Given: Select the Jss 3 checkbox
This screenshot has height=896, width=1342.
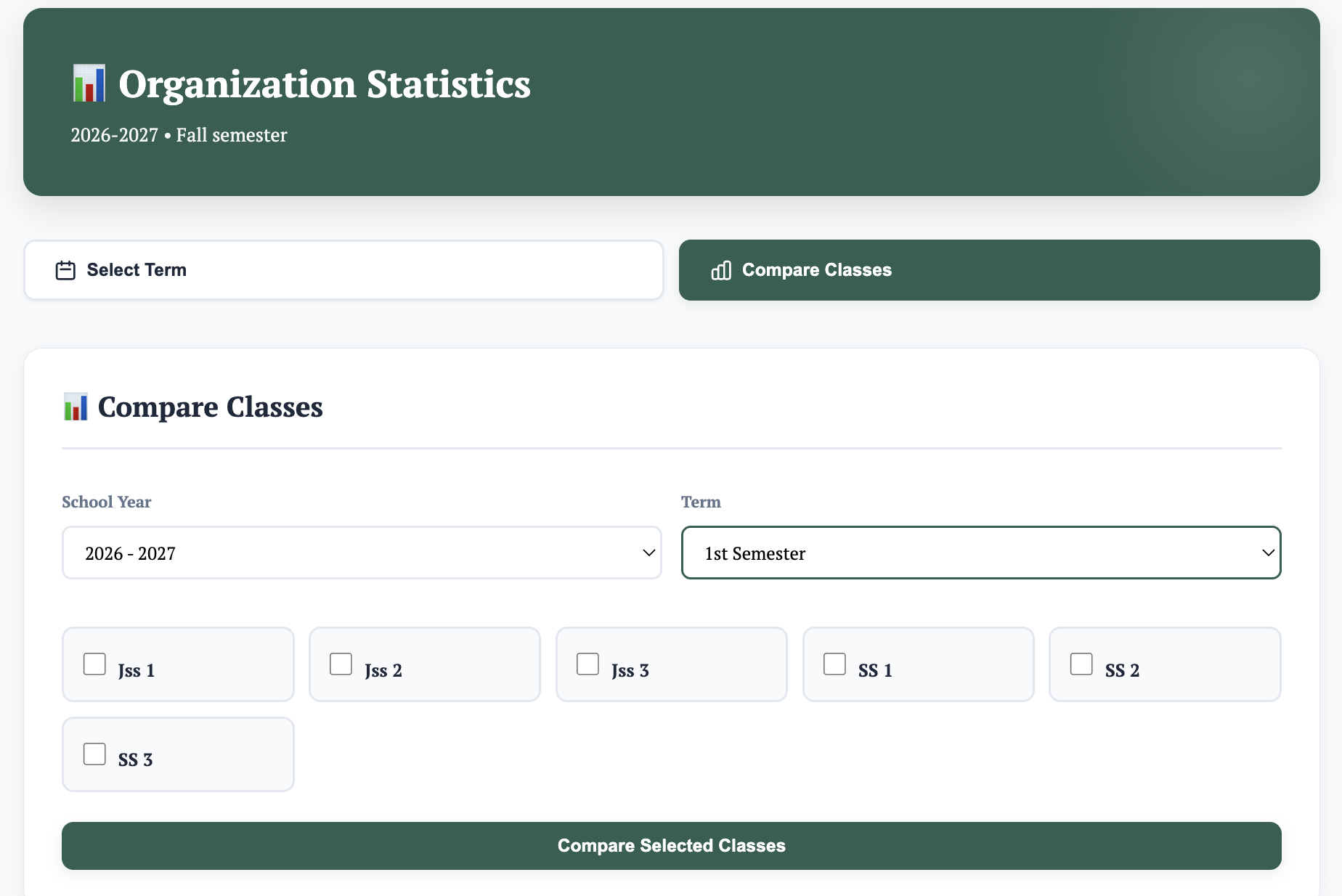Looking at the screenshot, I should [587, 664].
